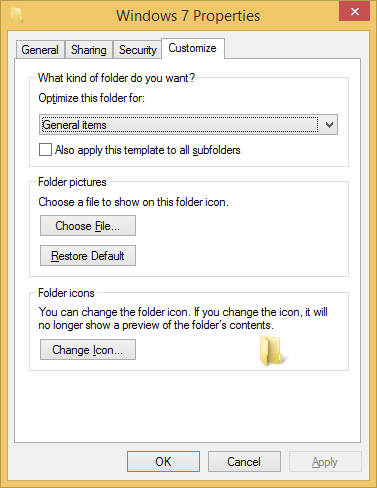Open the Change Icon... dialog
Screen dimensions: 377x488
pyautogui.click(x=88, y=350)
